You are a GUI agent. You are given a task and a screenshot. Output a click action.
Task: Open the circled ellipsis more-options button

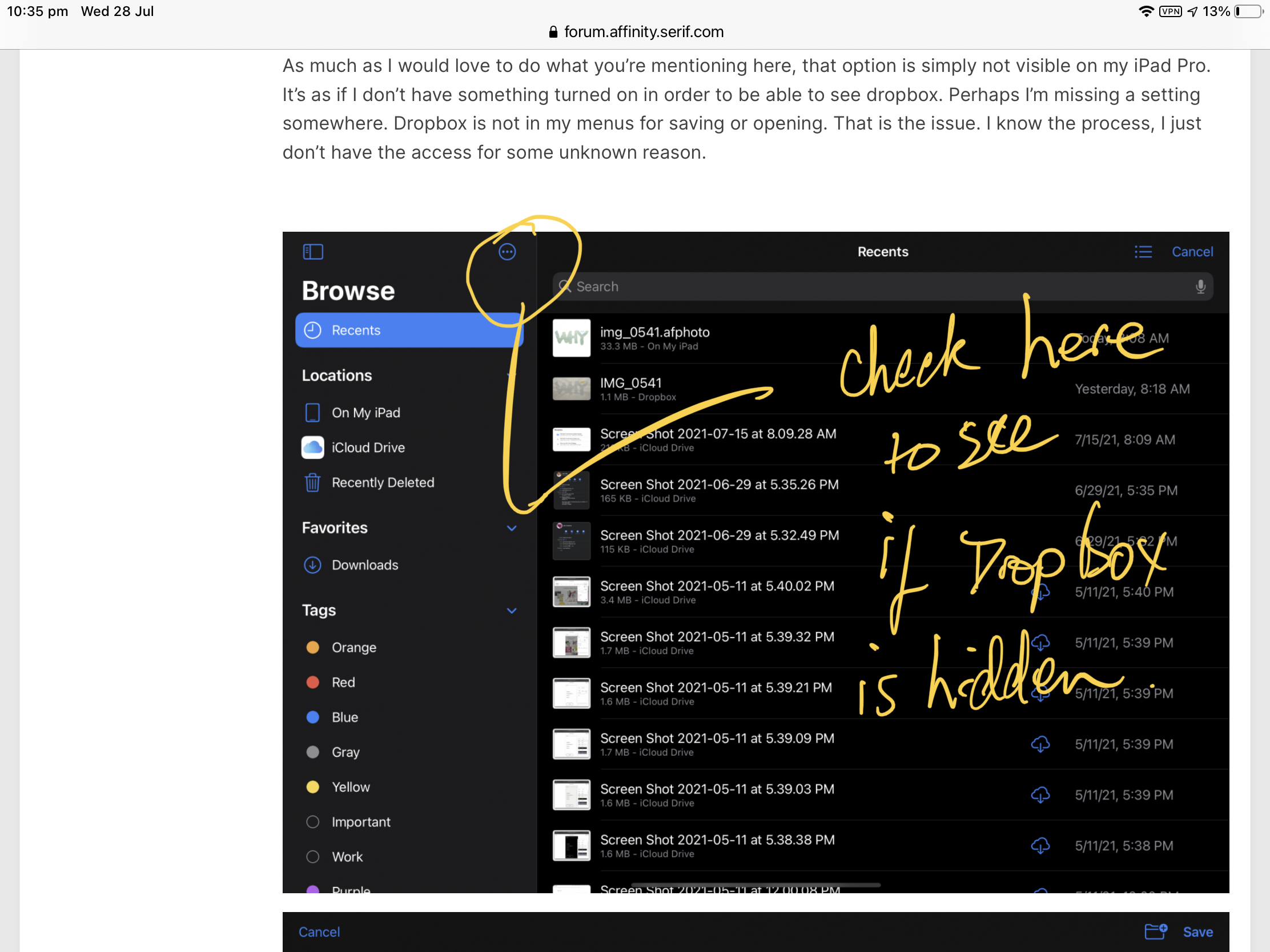(x=507, y=251)
